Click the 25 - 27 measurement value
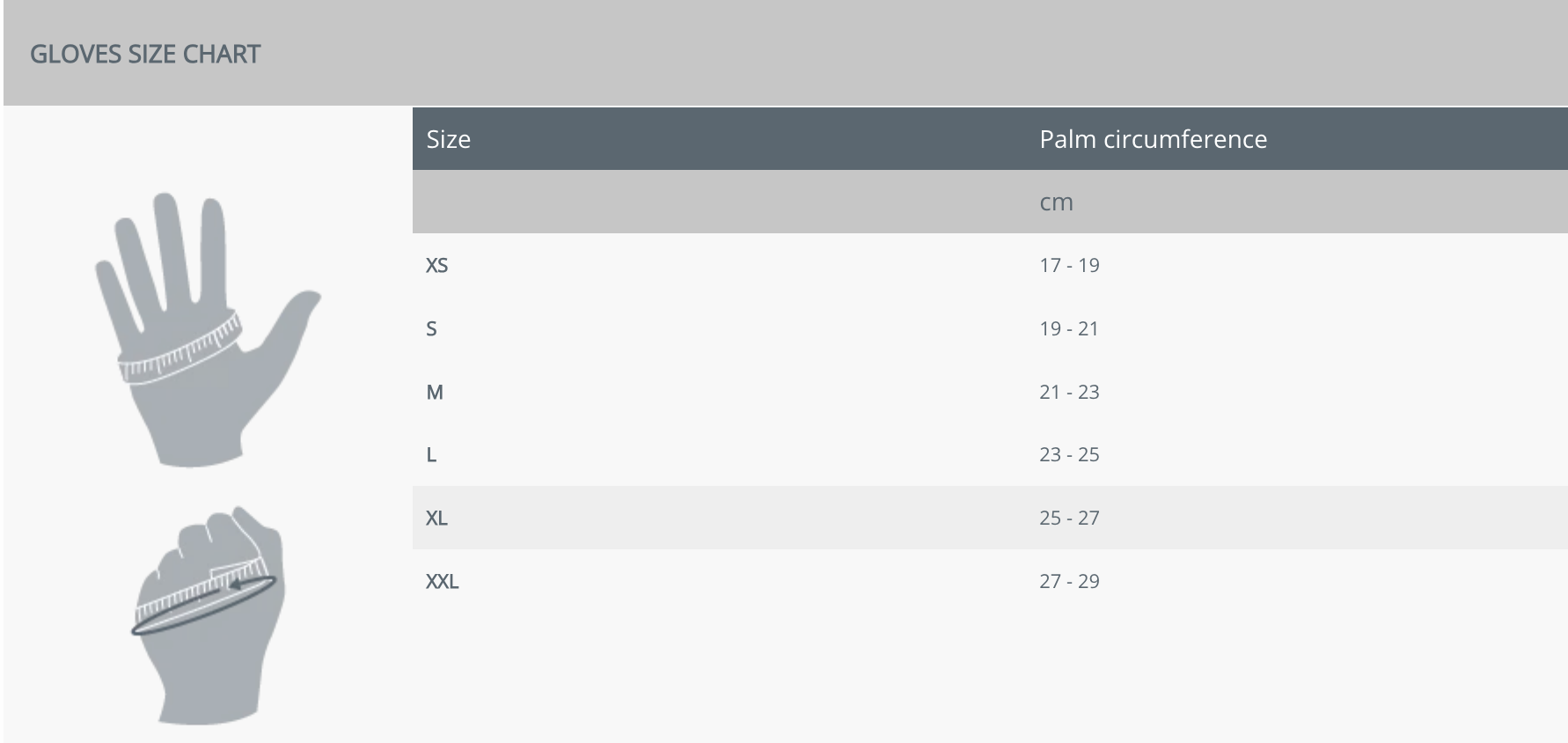This screenshot has height=743, width=1568. click(x=1069, y=518)
